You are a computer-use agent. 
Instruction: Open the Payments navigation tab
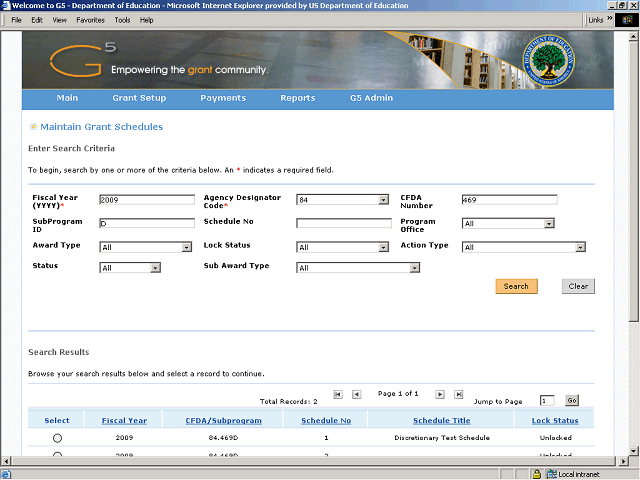coord(223,98)
